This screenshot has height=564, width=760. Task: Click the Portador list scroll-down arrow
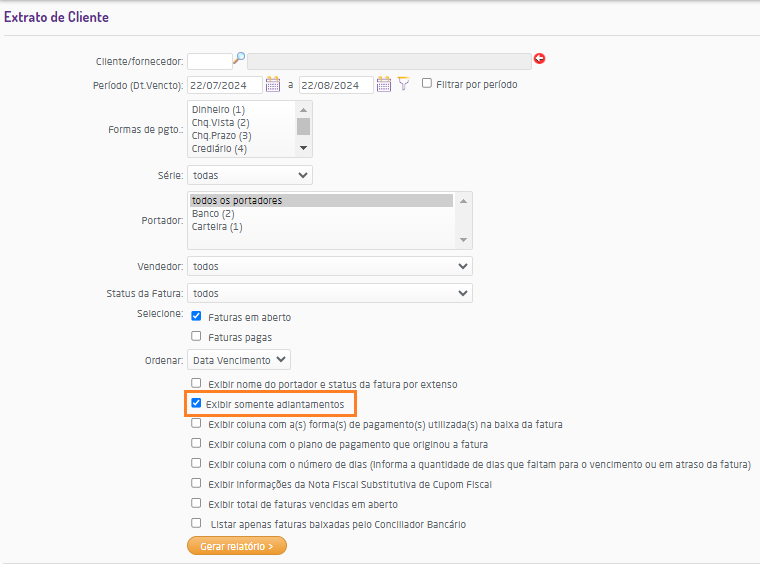point(463,240)
